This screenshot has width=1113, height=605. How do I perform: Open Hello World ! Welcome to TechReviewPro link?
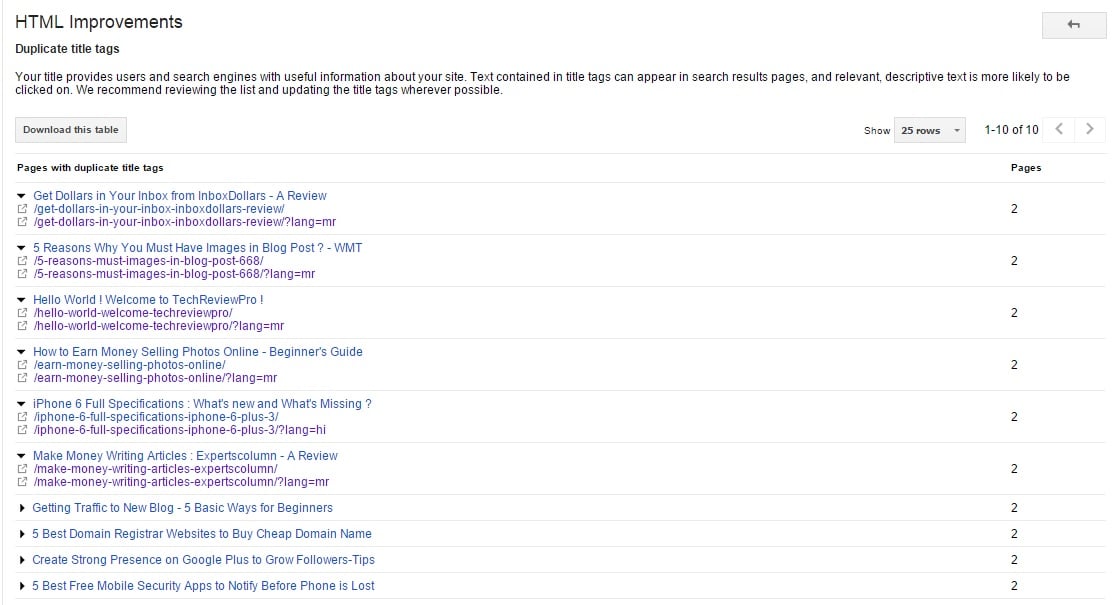148,300
